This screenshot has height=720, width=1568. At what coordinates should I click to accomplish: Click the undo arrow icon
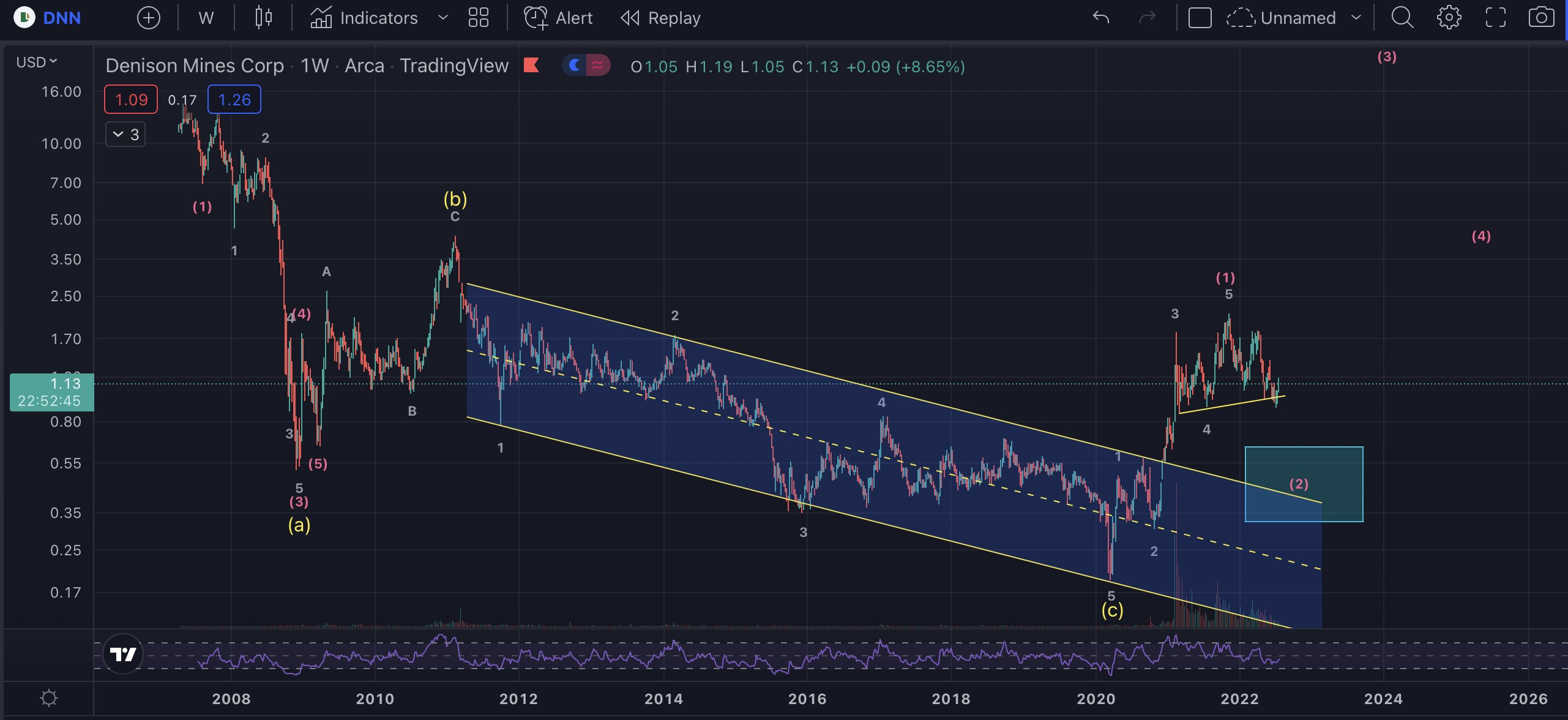pos(1101,18)
